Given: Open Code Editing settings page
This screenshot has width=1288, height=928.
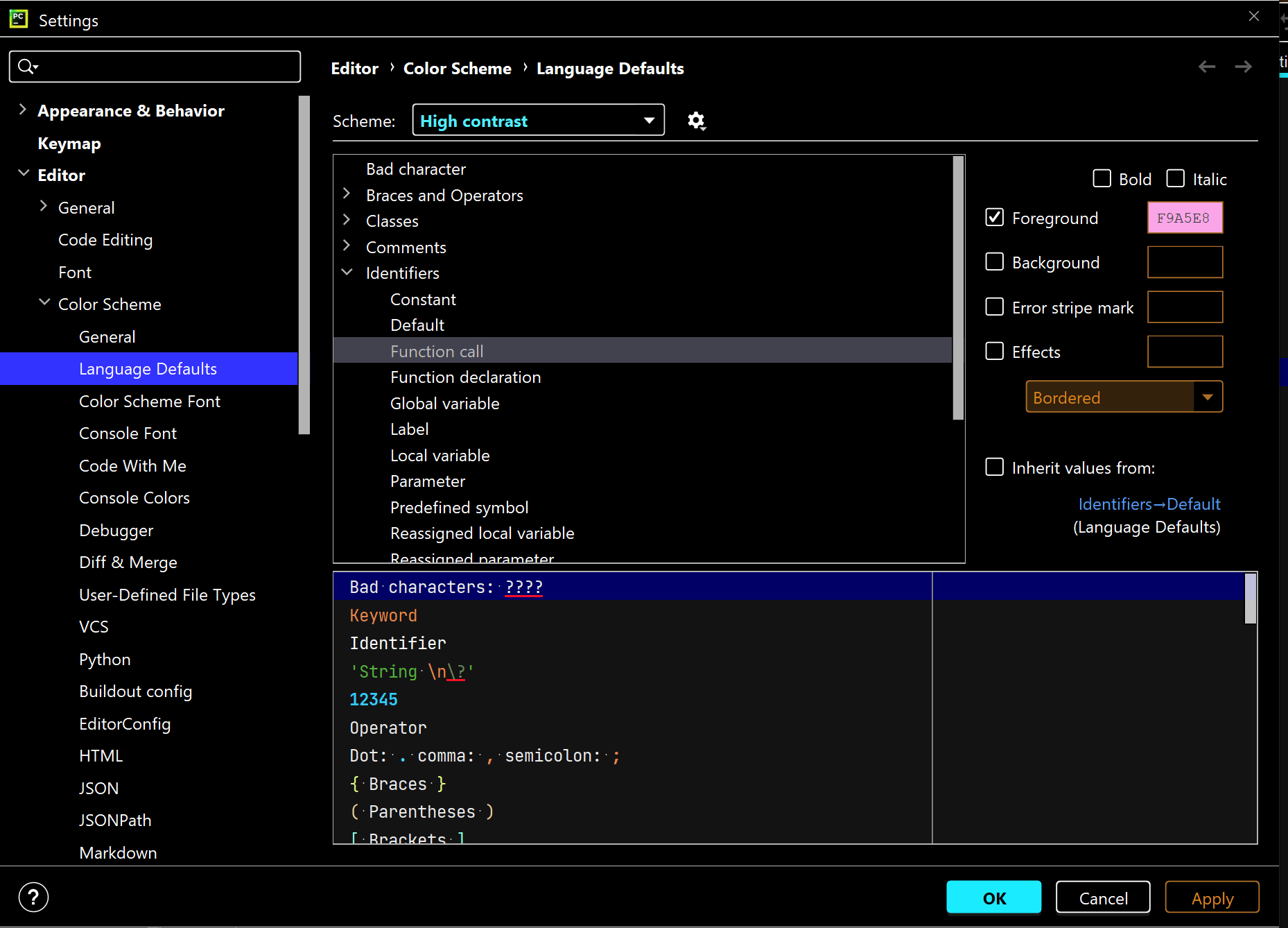Looking at the screenshot, I should click(105, 240).
